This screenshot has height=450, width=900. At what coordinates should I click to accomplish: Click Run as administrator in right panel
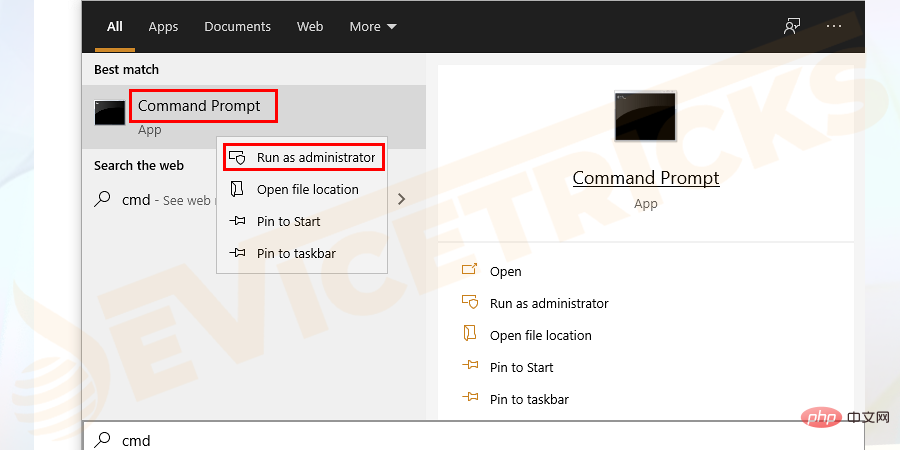pyautogui.click(x=548, y=303)
